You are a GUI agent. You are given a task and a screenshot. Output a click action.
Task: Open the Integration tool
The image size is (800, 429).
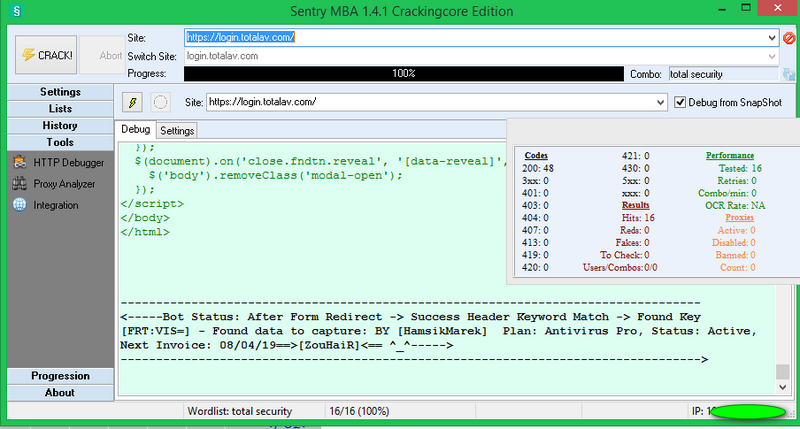point(46,205)
